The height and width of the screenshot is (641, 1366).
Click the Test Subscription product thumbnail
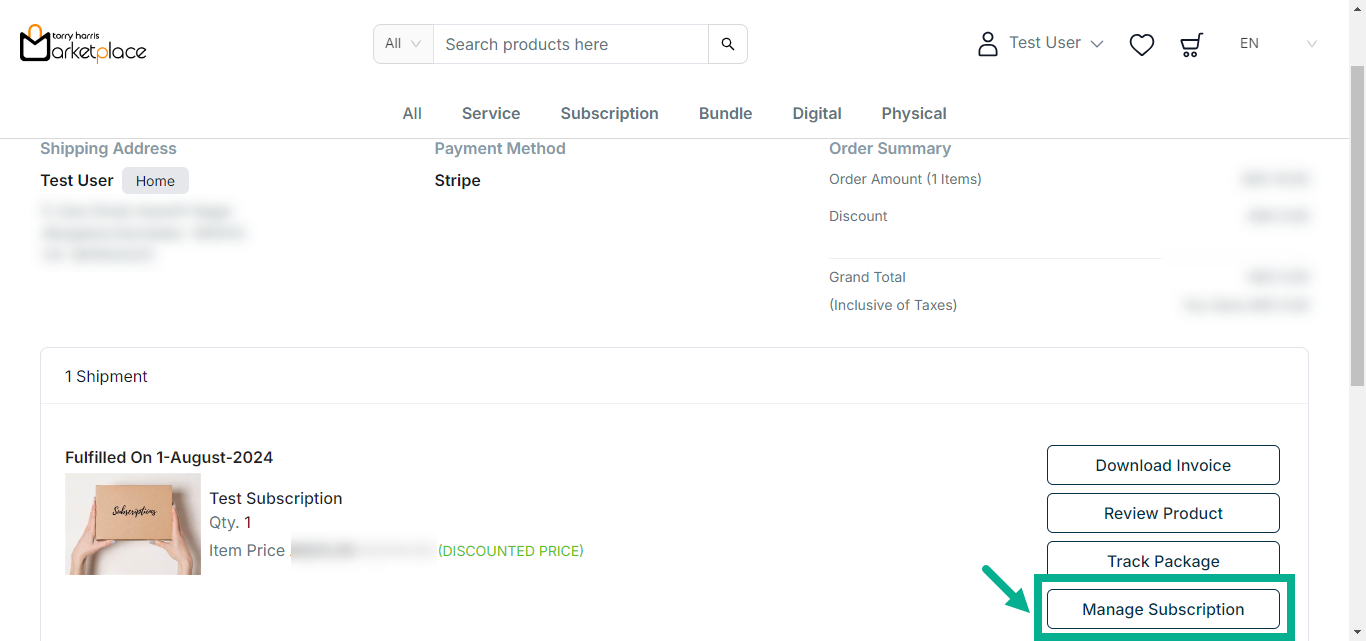[133, 524]
